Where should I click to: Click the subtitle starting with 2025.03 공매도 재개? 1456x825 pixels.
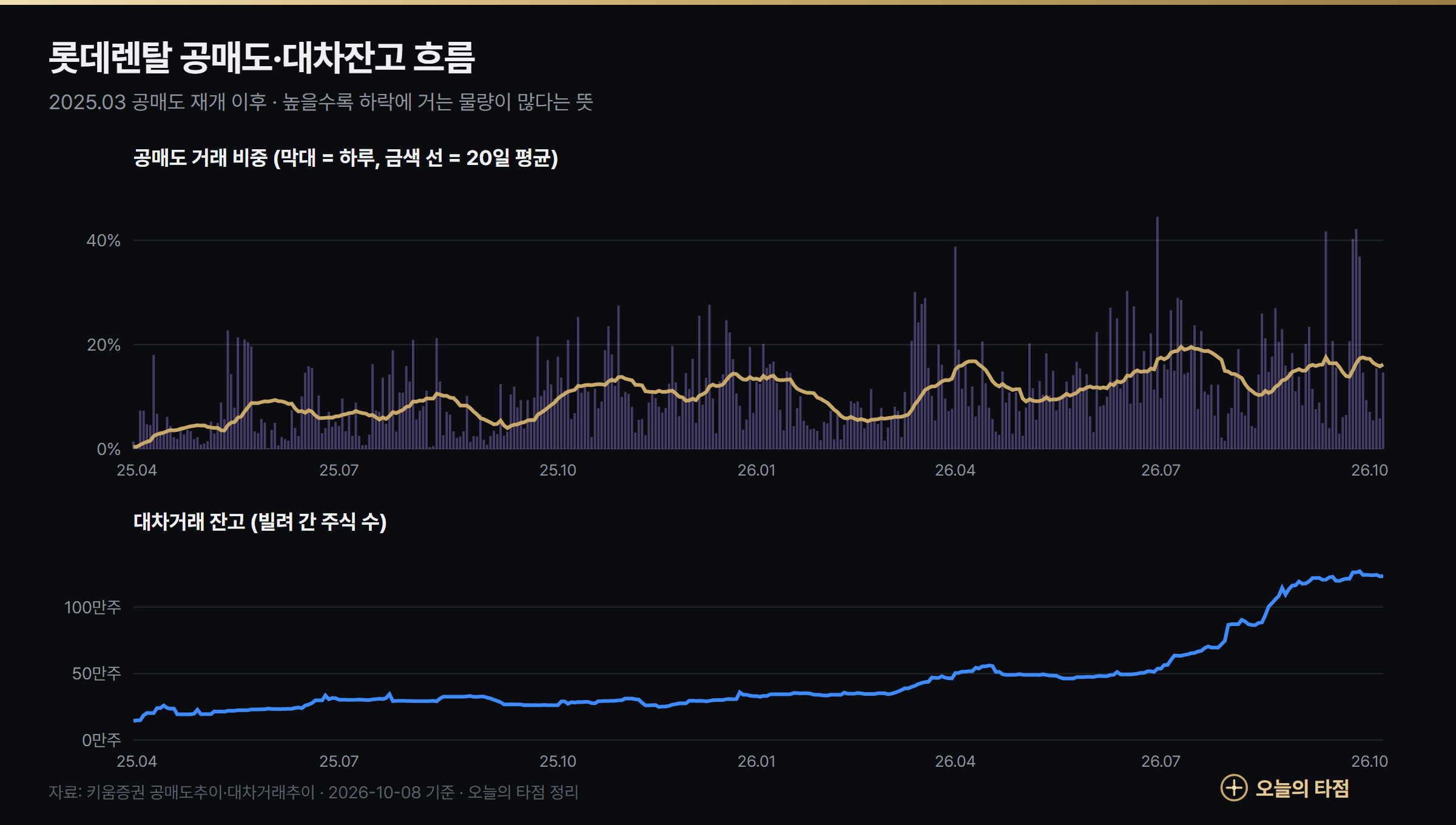(x=321, y=101)
